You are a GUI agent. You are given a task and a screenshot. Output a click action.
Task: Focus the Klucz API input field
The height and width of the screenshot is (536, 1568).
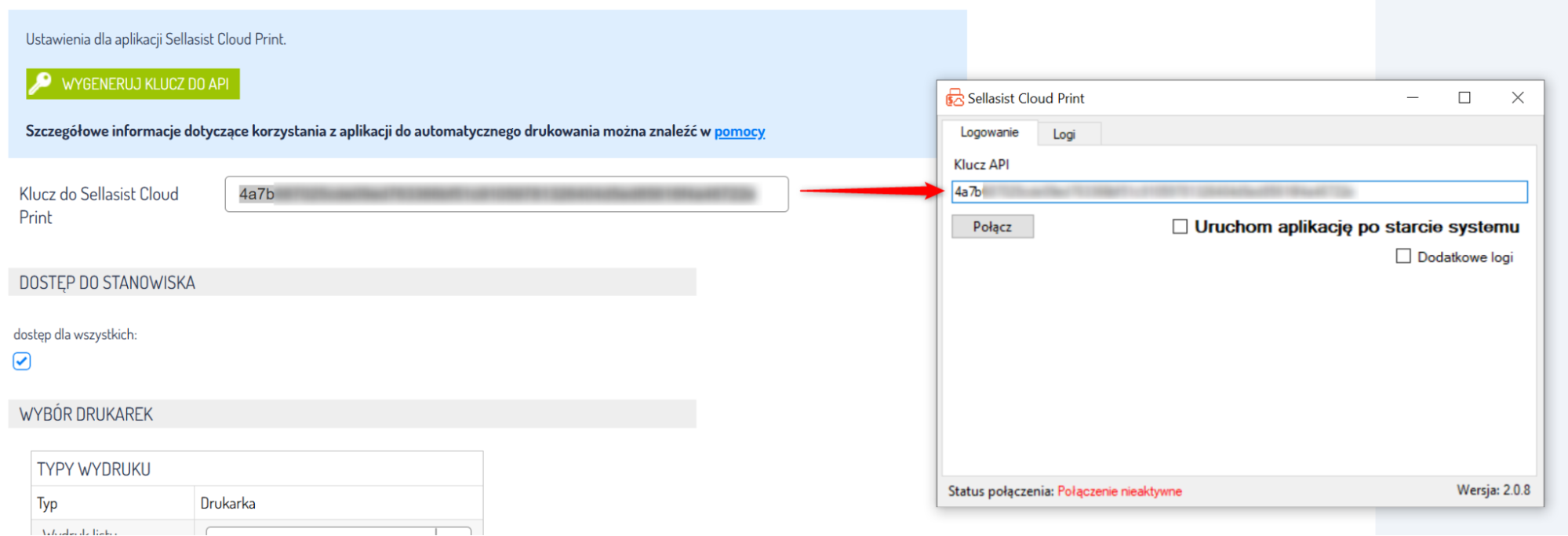[1239, 192]
